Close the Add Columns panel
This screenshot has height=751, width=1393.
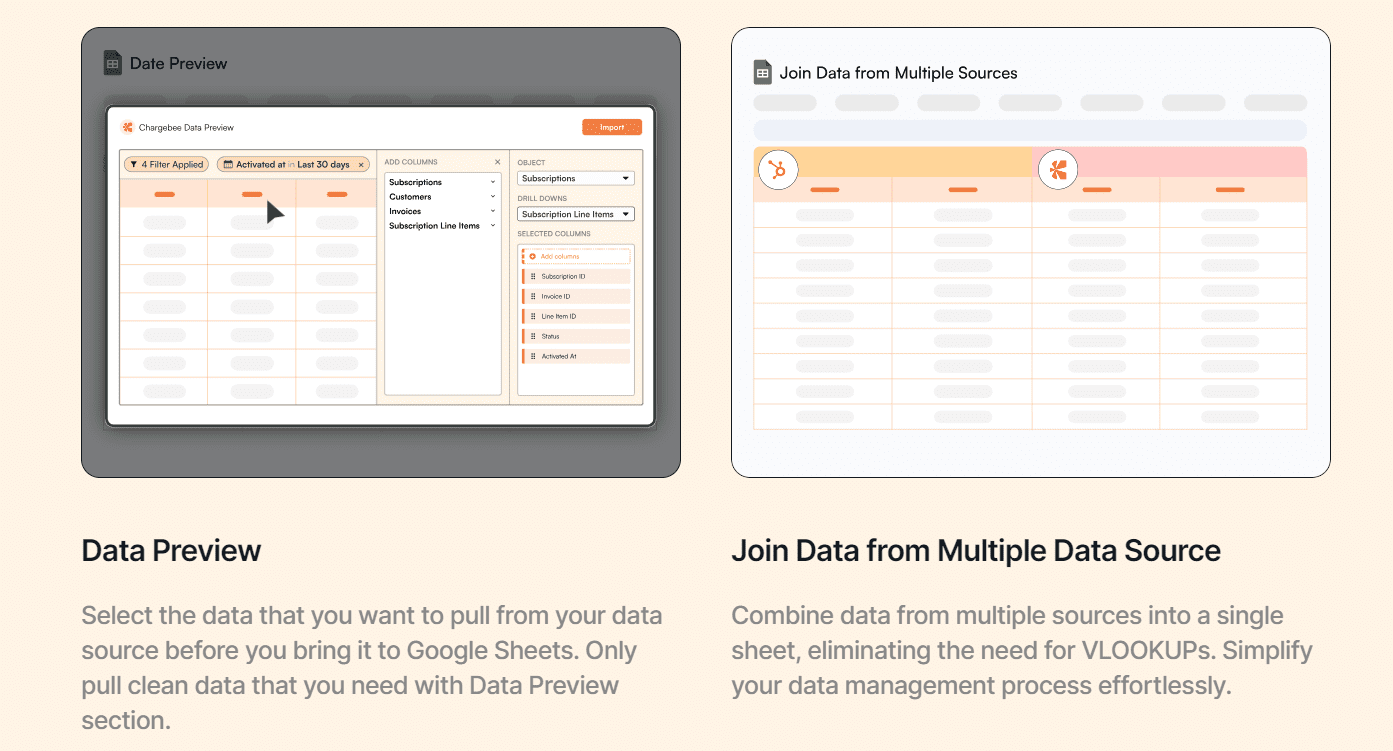[497, 162]
